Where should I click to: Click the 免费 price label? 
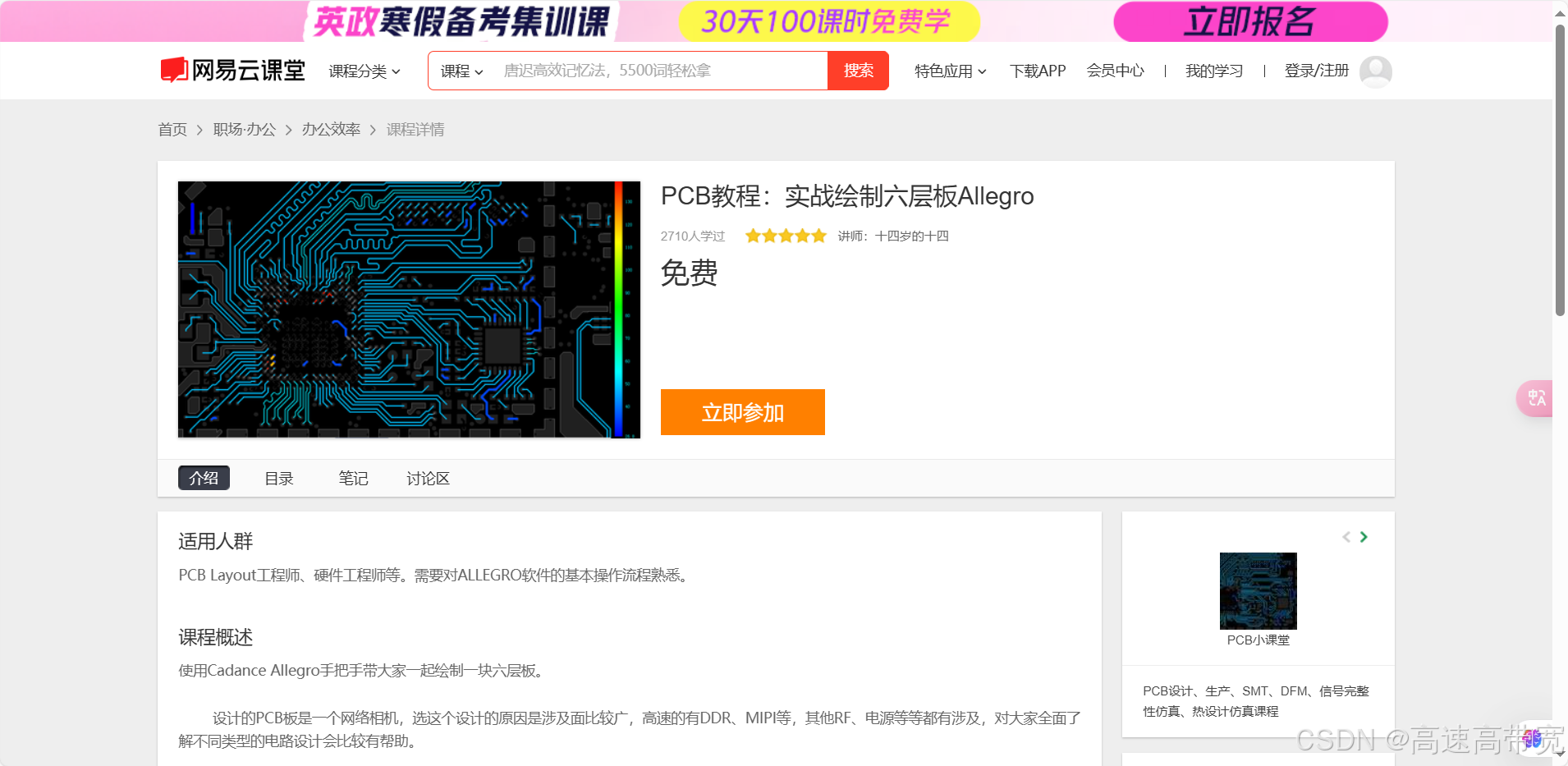(690, 273)
